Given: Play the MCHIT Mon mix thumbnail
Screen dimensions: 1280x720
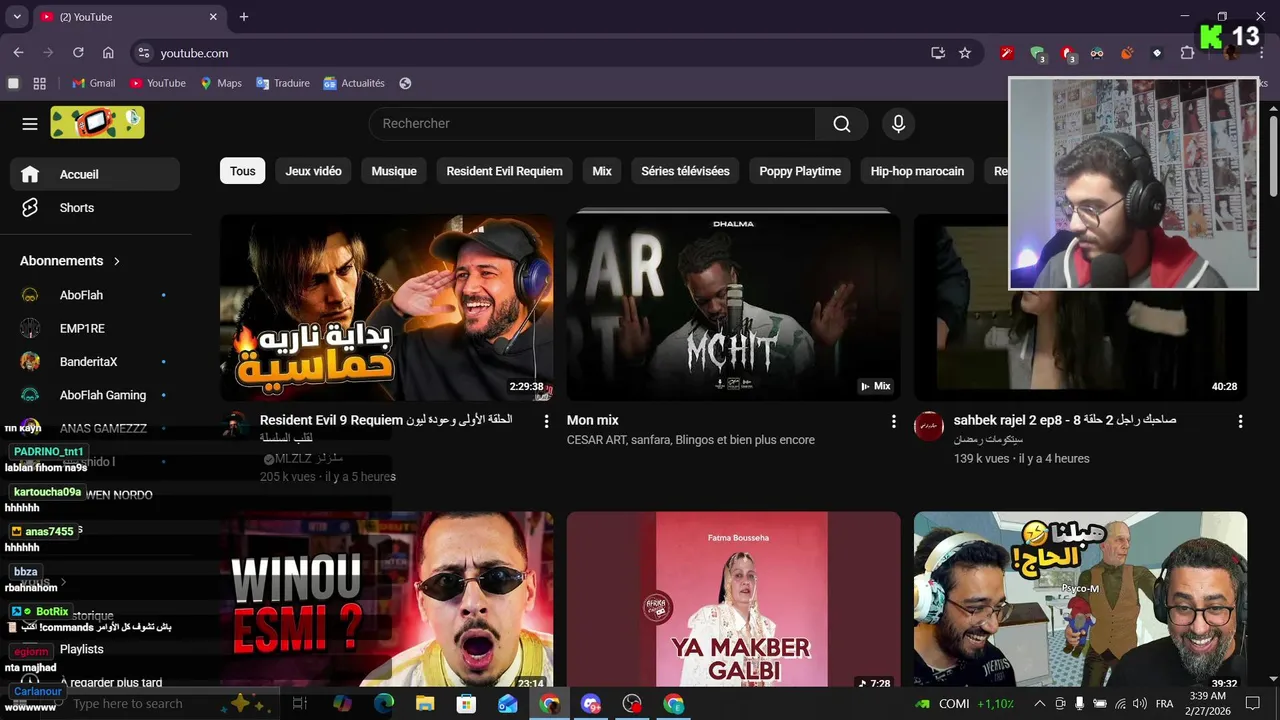Looking at the screenshot, I should (733, 308).
